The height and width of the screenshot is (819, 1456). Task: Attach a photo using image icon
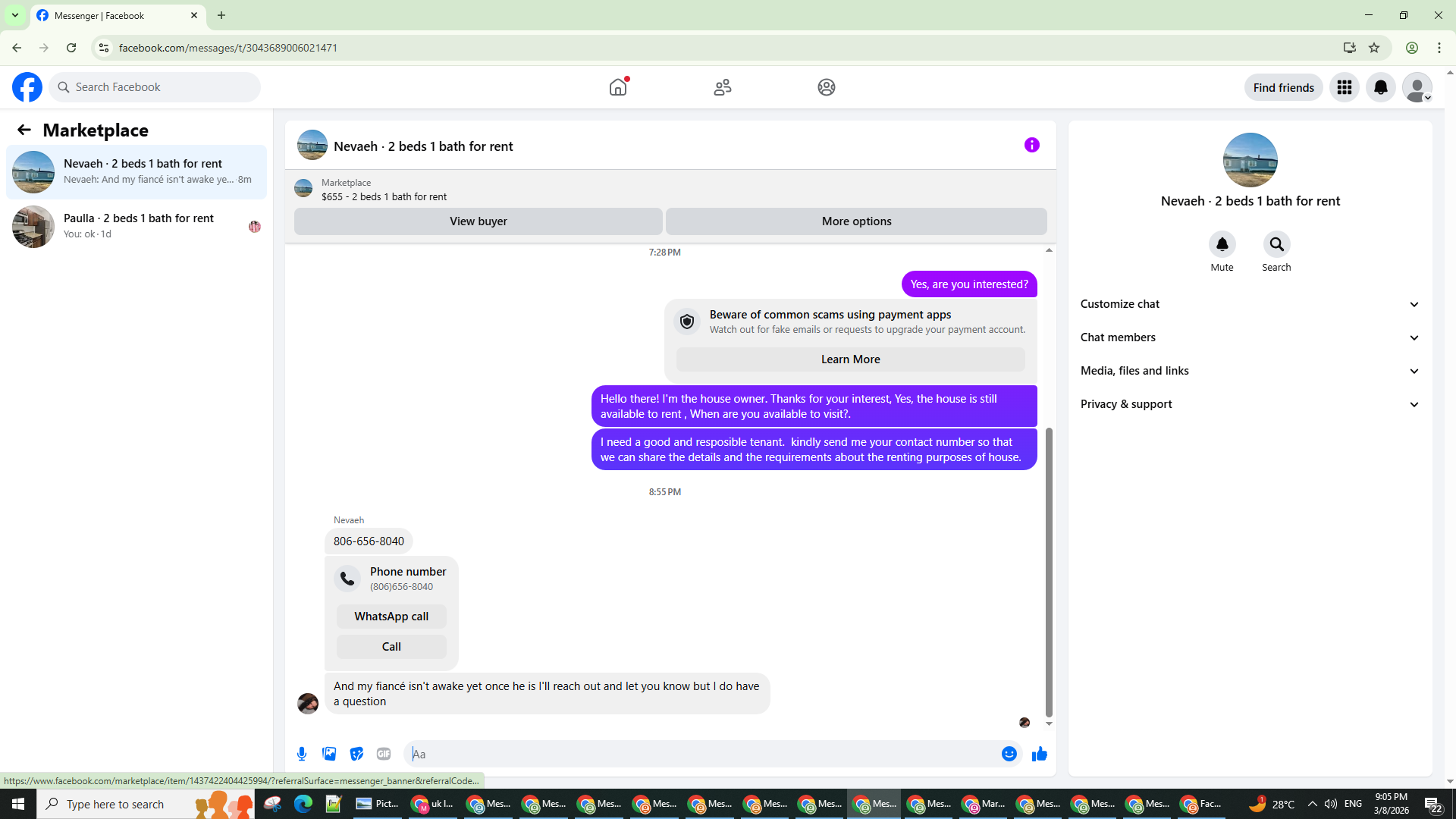[x=329, y=754]
